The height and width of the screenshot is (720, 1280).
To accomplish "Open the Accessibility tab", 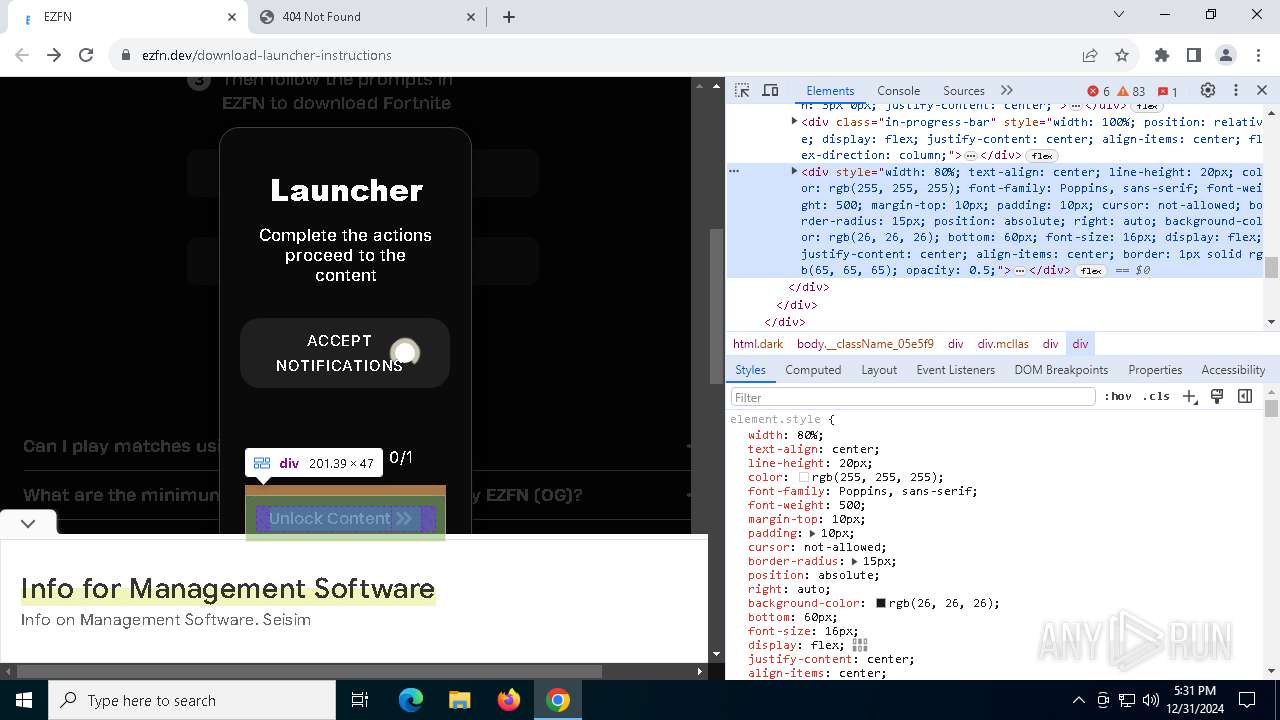I will 1233,370.
